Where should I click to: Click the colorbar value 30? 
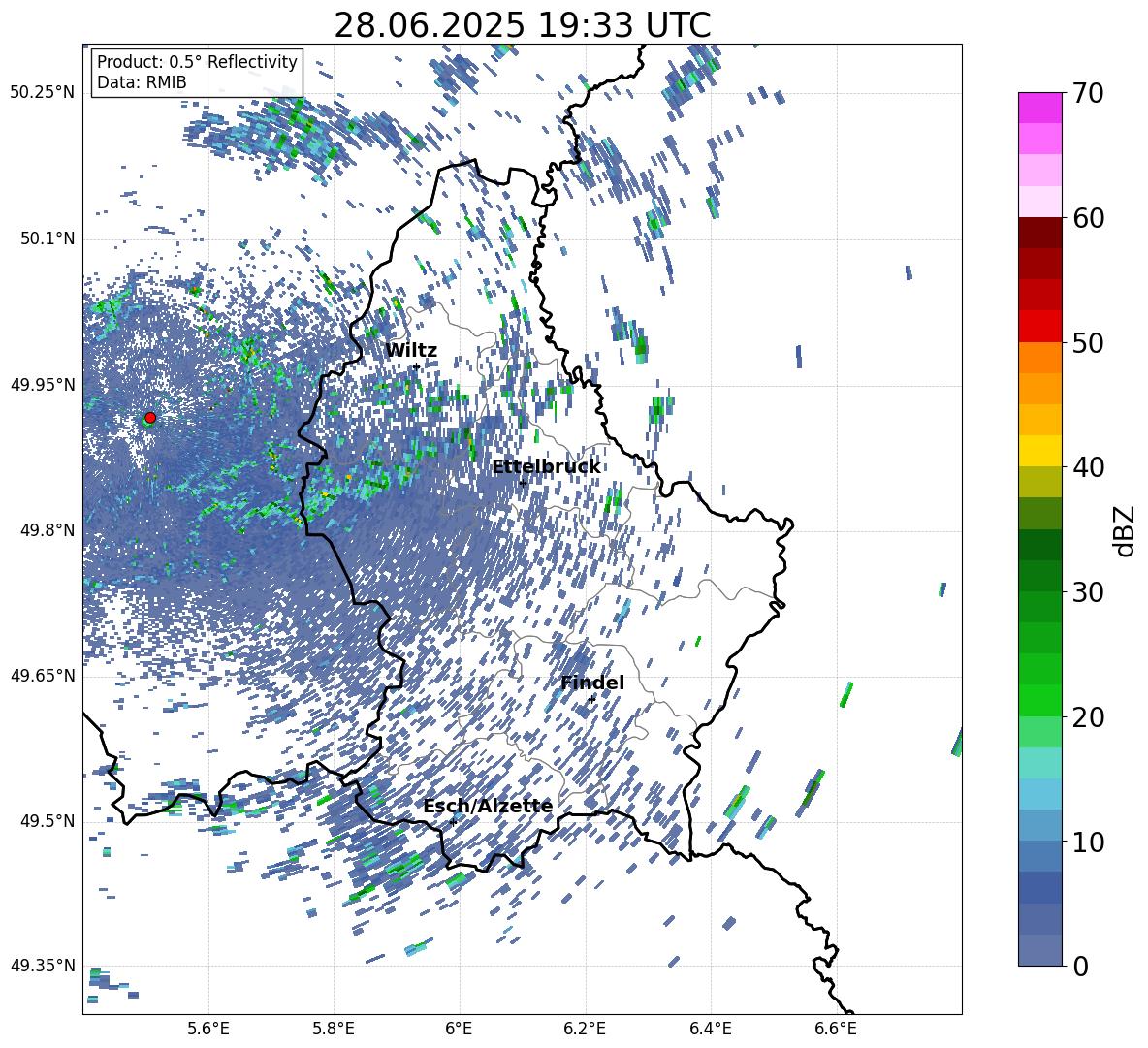(x=1089, y=592)
